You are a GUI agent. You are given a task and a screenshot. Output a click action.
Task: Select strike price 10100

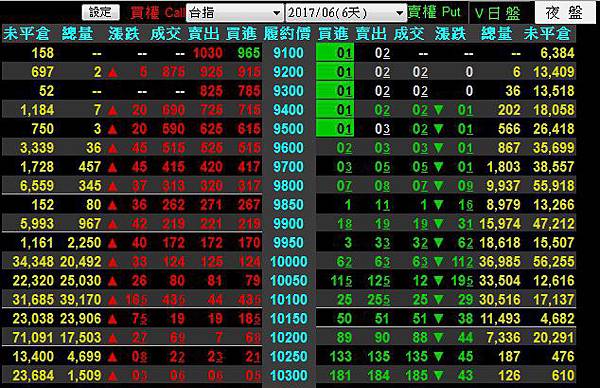289,300
